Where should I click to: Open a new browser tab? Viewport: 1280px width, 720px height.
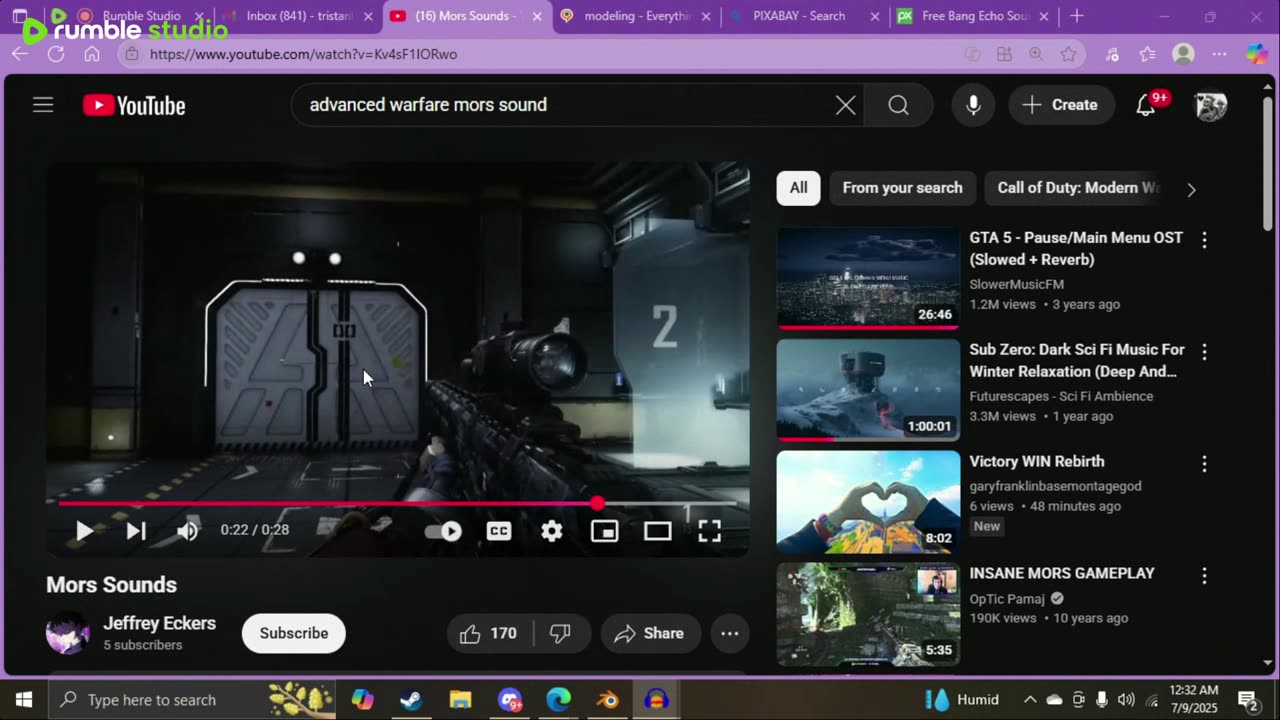(x=1077, y=16)
